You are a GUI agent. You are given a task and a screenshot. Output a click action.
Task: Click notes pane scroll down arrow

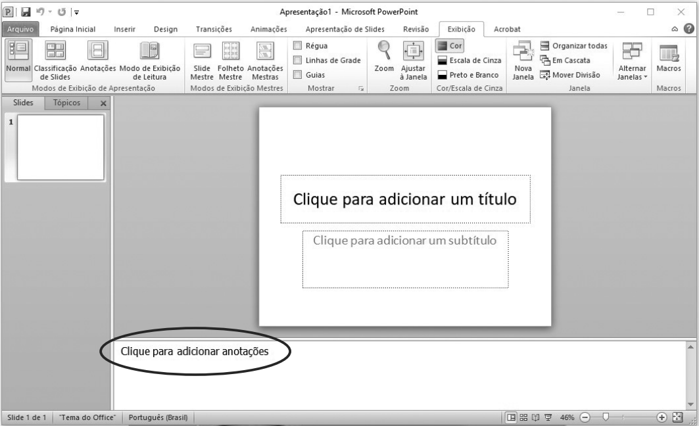point(691,405)
